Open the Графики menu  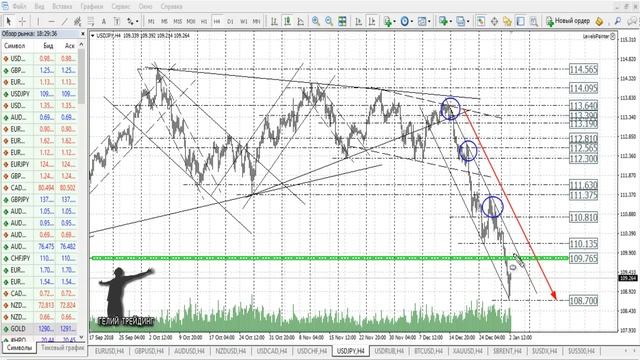[92, 6]
